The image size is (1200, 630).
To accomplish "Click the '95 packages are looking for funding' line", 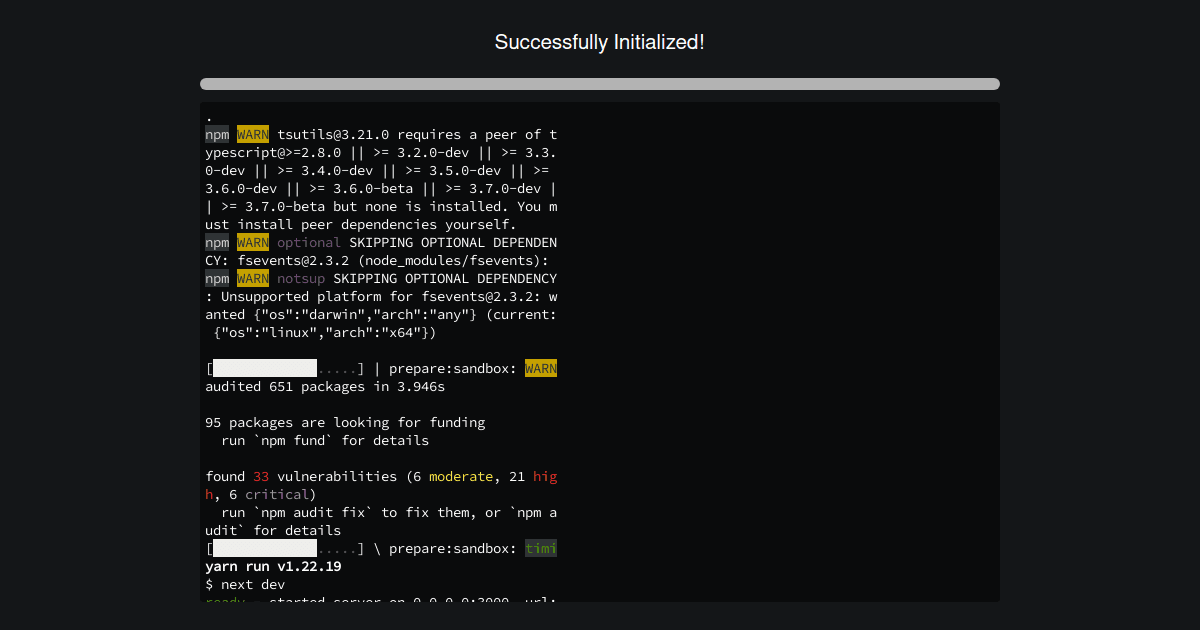I will coord(345,422).
